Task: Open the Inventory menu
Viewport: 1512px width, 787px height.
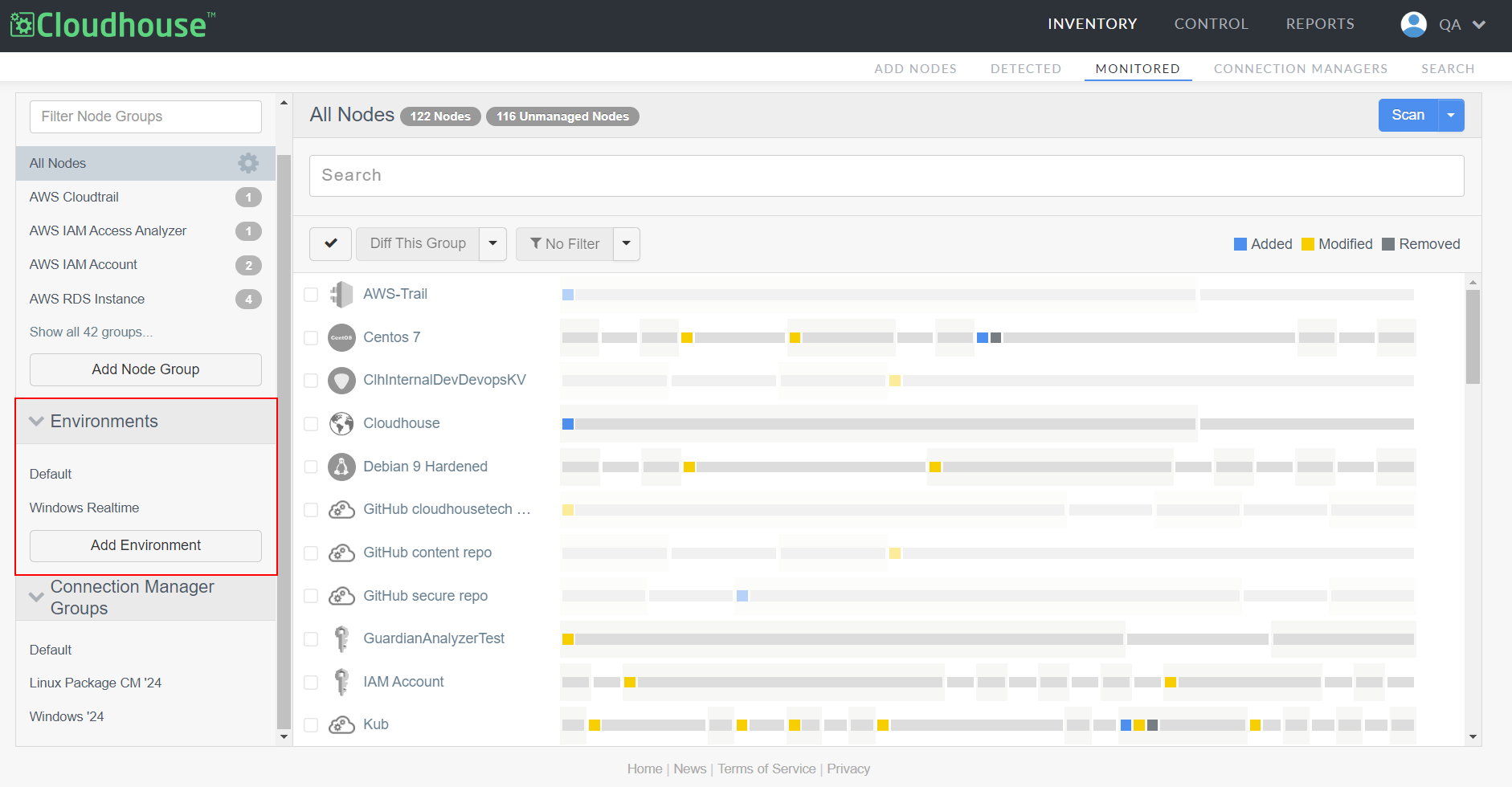Action: (x=1093, y=24)
